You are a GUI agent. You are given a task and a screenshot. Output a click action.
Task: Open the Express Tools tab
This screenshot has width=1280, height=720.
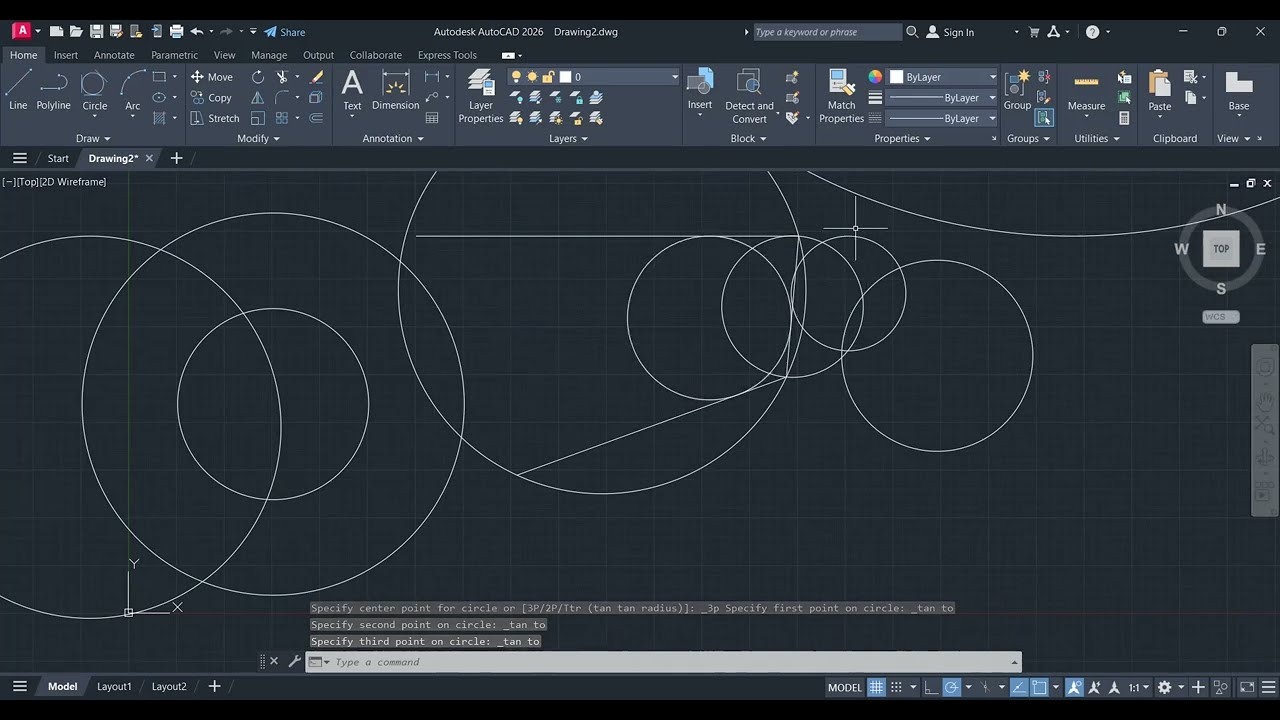(x=447, y=55)
